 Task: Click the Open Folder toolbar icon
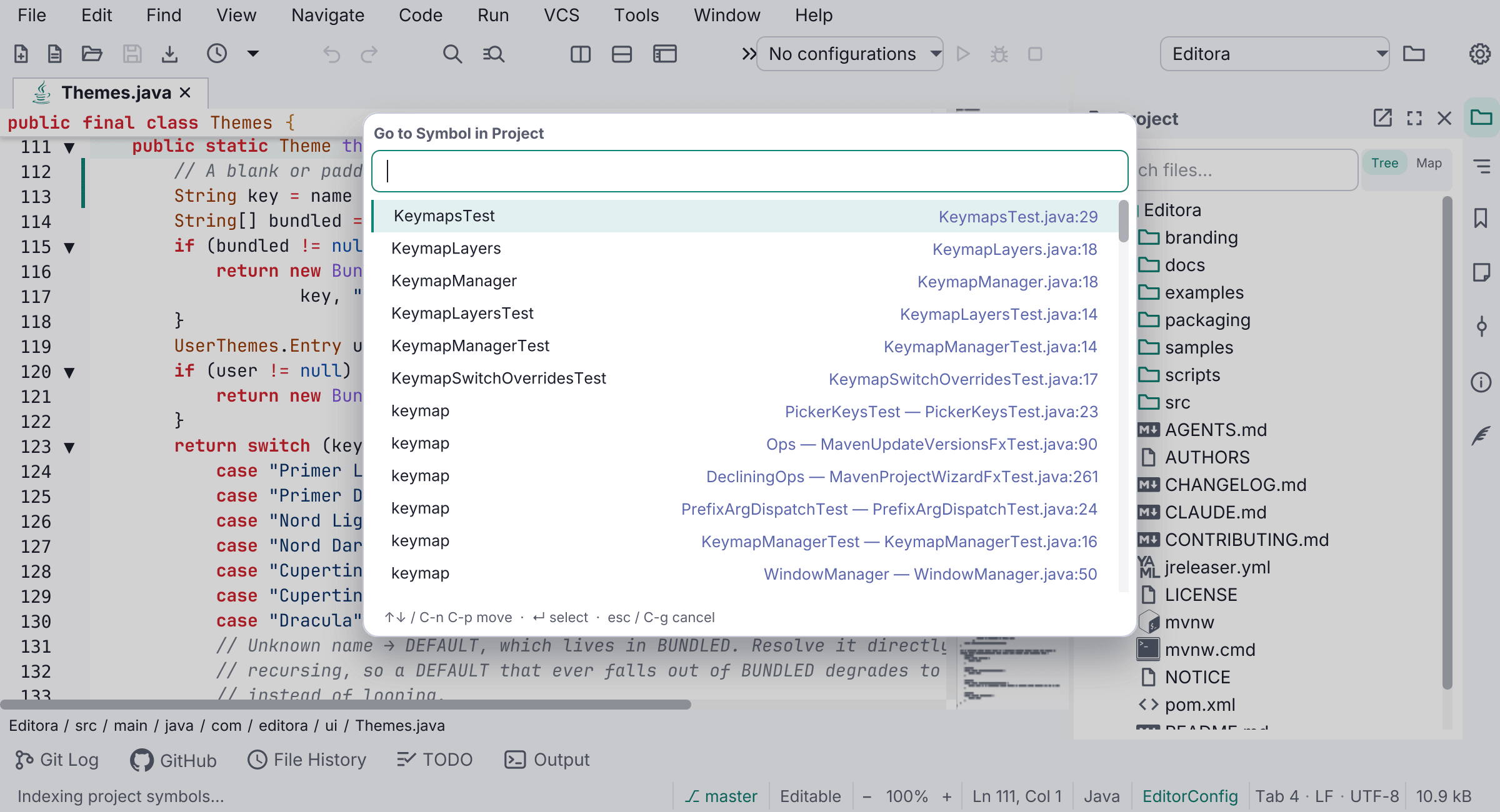[92, 54]
